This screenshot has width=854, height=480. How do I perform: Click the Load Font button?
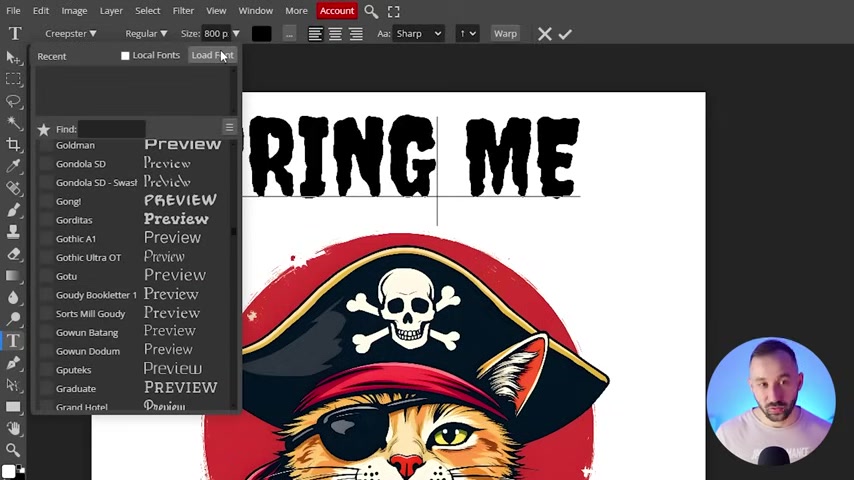coord(212,55)
